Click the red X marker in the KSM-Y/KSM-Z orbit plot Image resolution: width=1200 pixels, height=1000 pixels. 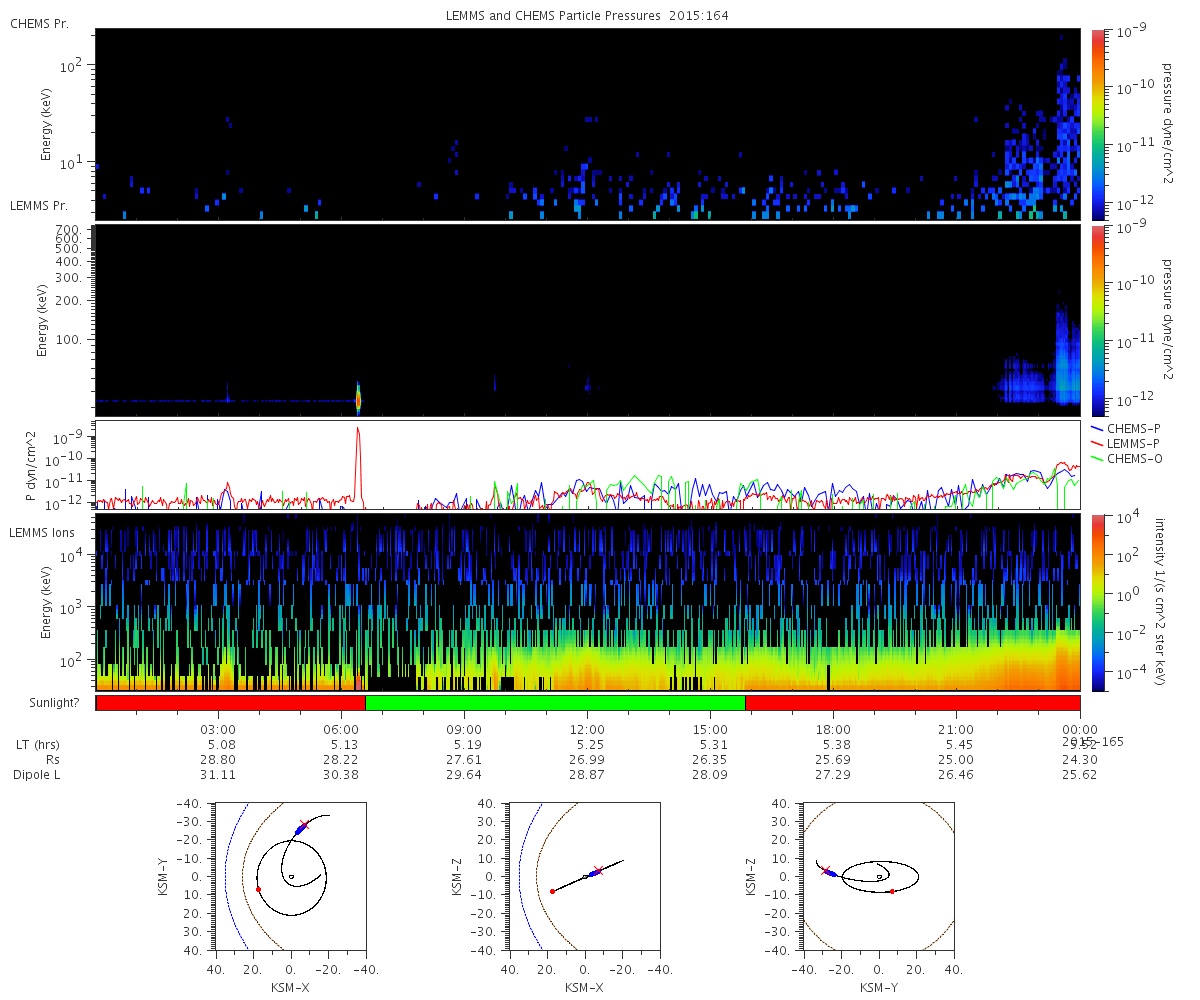point(826,870)
